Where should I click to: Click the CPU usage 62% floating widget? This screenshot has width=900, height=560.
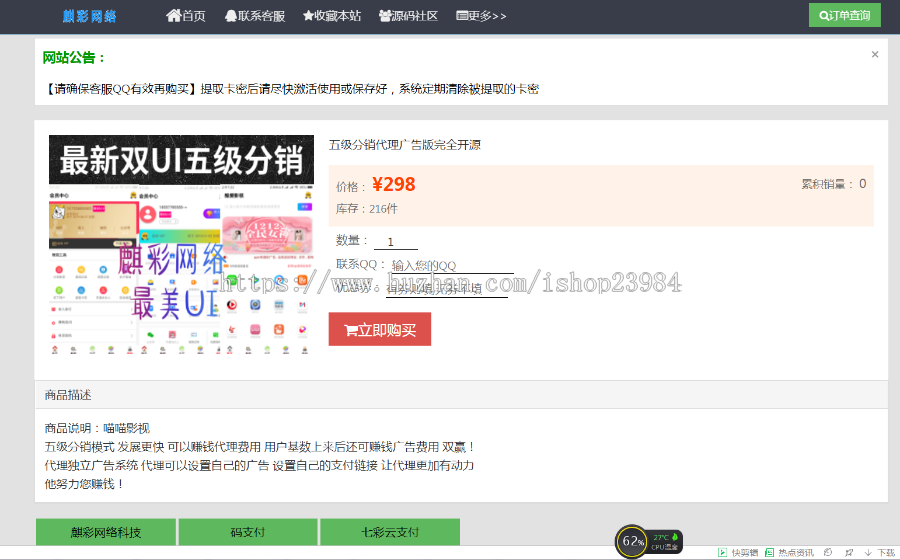tap(632, 541)
